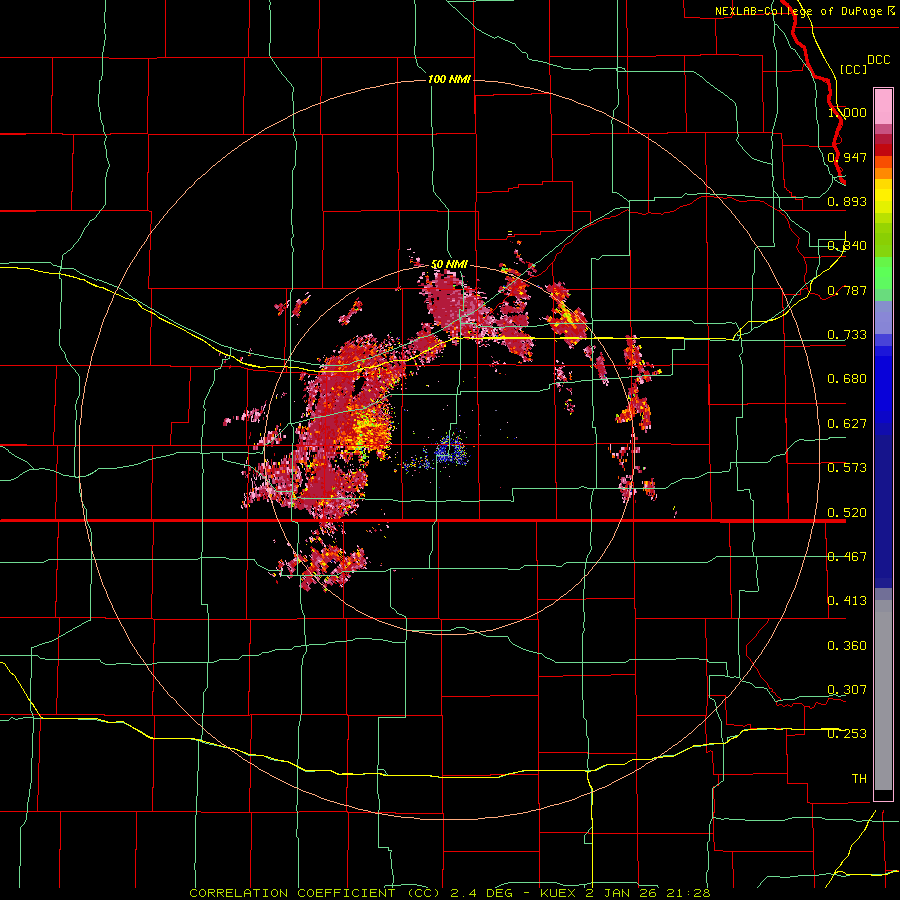Click the 0.893 value on the color scale
Image resolution: width=900 pixels, height=900 pixels.
tap(847, 201)
